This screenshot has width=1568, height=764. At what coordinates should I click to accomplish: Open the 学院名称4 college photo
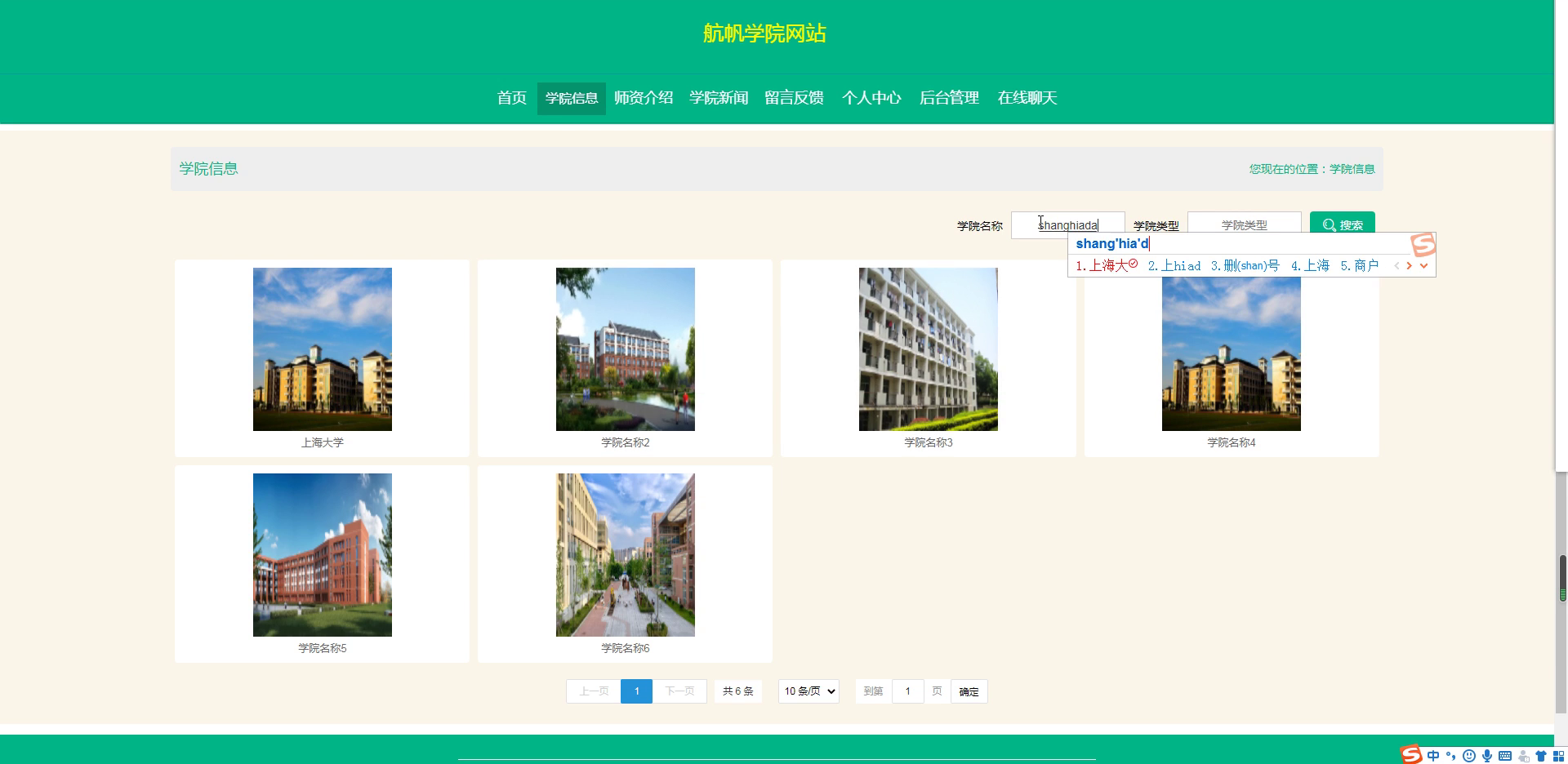pyautogui.click(x=1232, y=354)
